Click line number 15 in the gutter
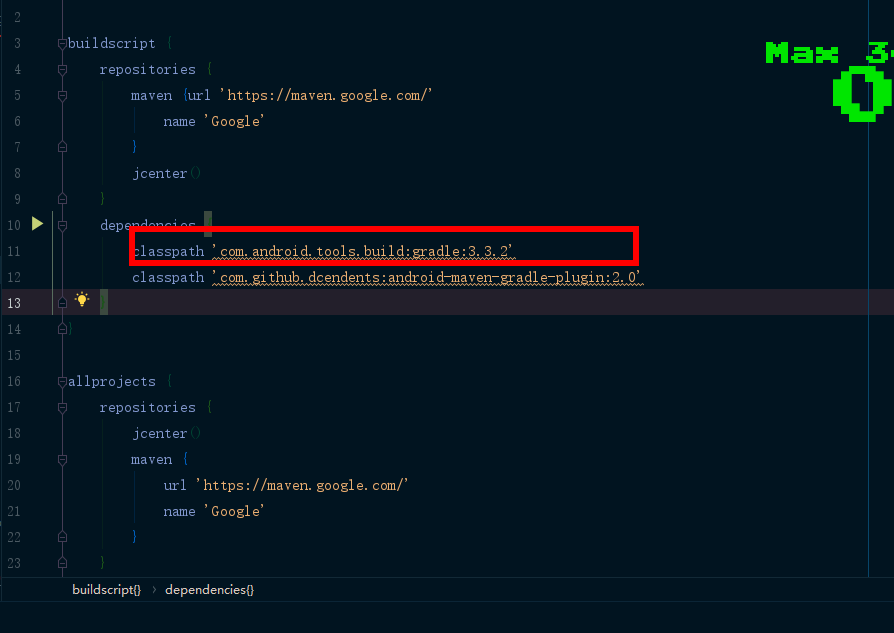This screenshot has width=894, height=633. tap(14, 355)
